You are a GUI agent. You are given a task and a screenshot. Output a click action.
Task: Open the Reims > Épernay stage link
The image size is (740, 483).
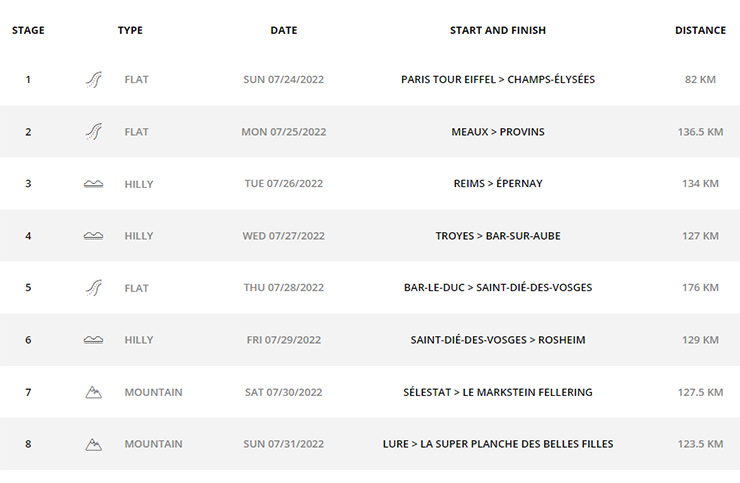[x=498, y=183]
